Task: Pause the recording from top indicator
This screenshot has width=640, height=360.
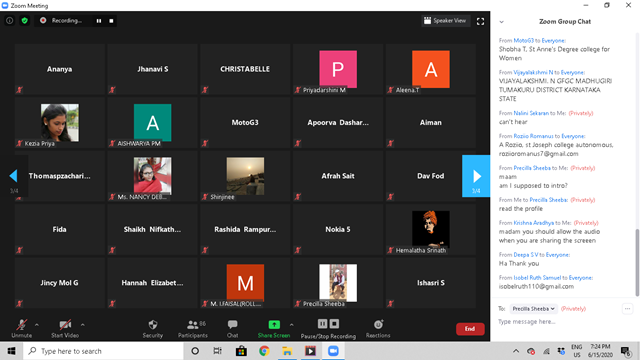Action: [99, 21]
